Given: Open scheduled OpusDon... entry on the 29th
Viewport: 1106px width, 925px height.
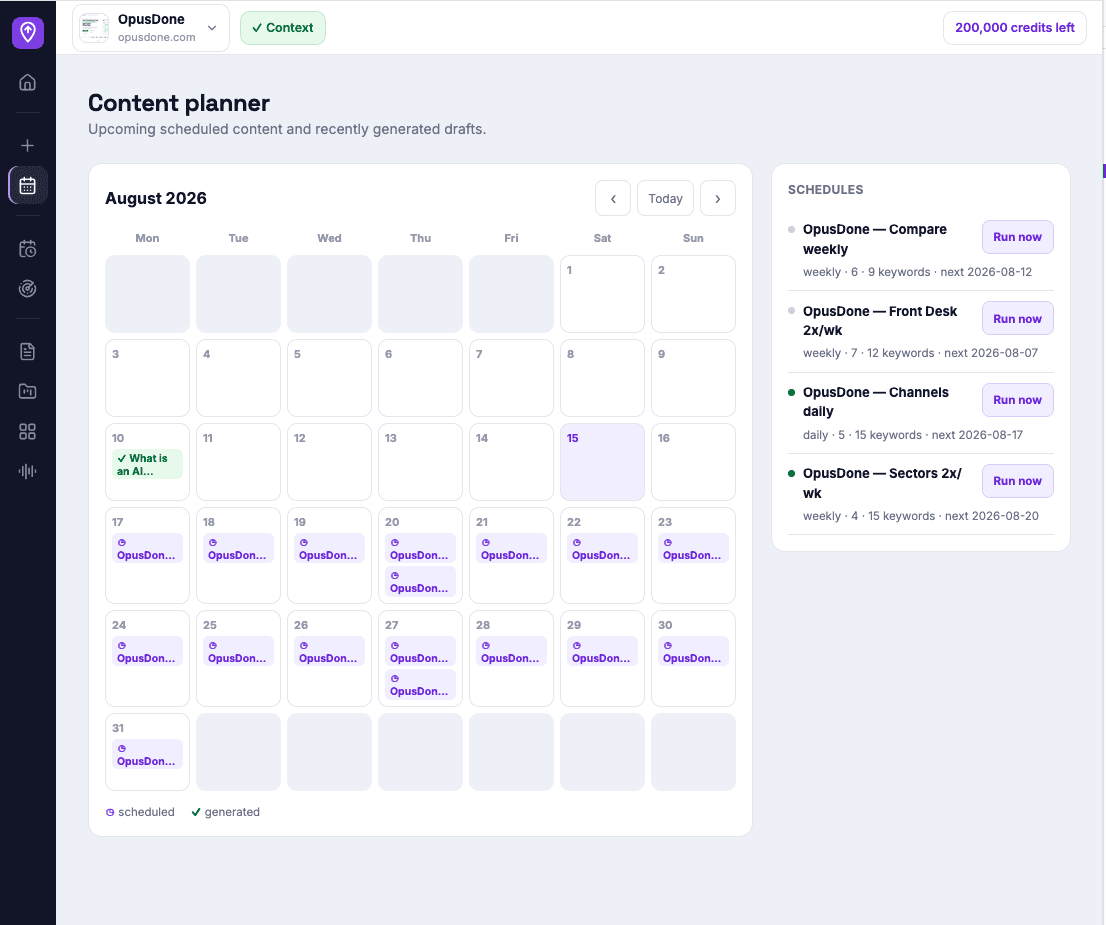Looking at the screenshot, I should pyautogui.click(x=602, y=651).
